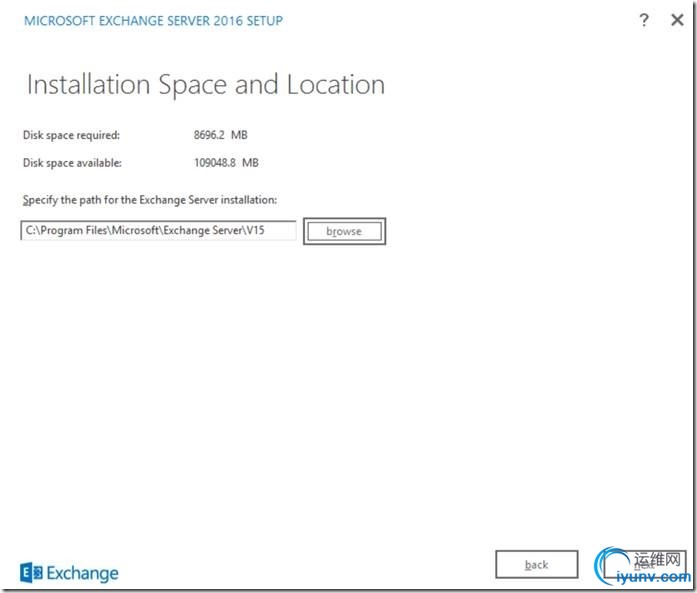Go back to the previous setup page
Viewport: 697px width, 593px height.
point(537,565)
